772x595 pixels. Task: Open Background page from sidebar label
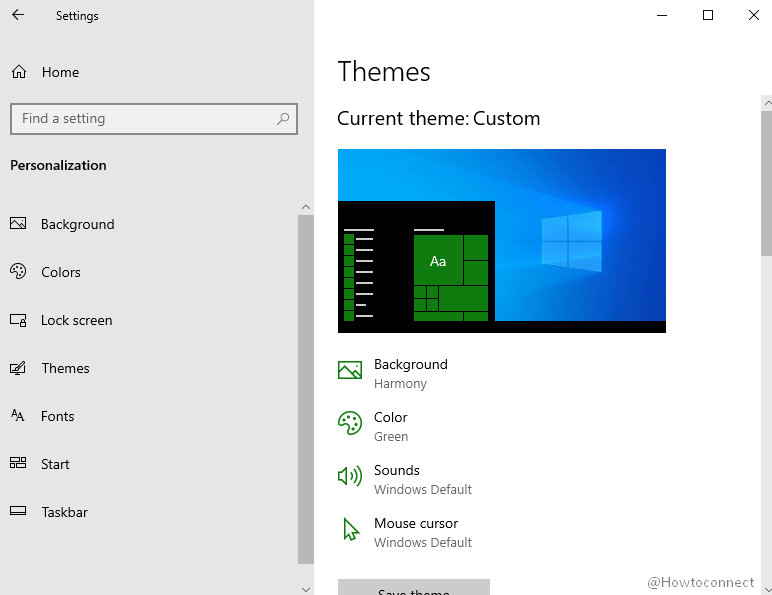coord(78,224)
